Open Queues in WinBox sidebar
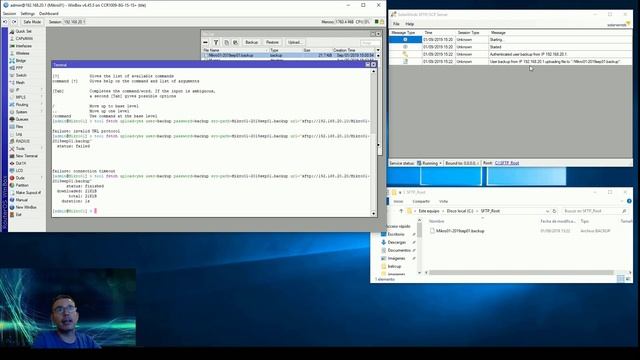This screenshot has height=360, width=640. (22, 120)
